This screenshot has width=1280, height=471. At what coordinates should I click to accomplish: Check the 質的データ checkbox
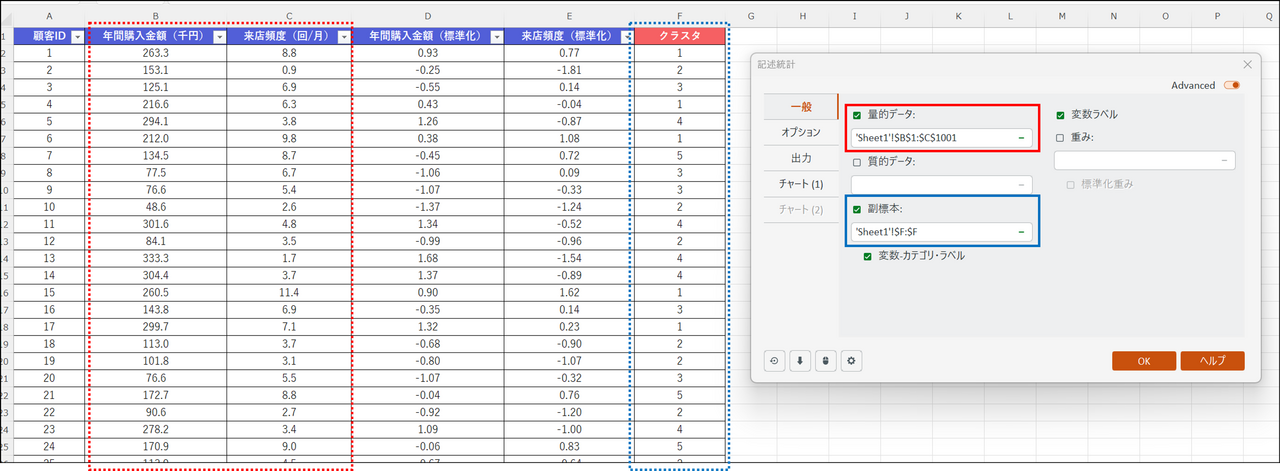[857, 162]
